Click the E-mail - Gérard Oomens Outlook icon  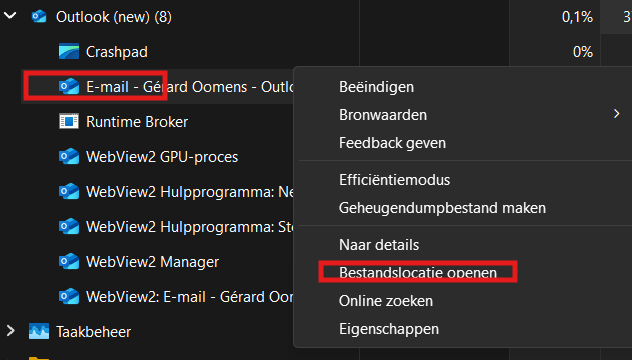(x=69, y=86)
